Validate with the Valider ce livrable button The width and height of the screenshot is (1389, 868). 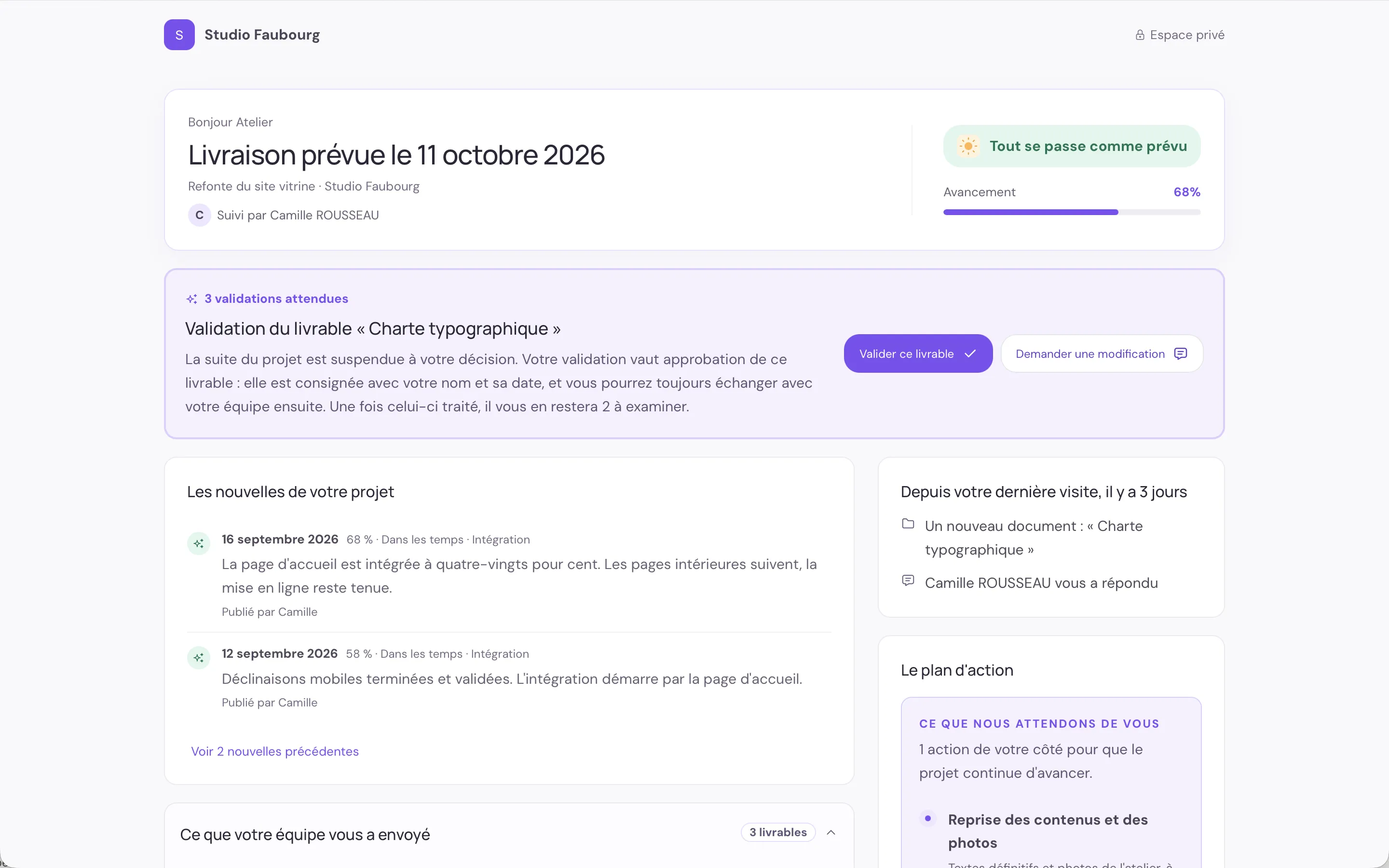coord(918,354)
